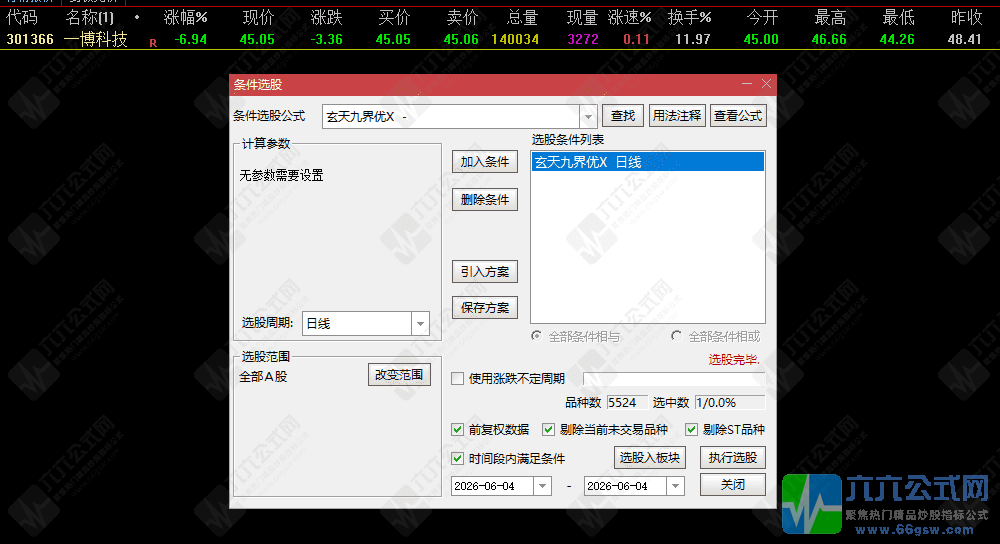This screenshot has height=544, width=1000.
Task: Click 换手 value 11.97
Action: pos(693,40)
